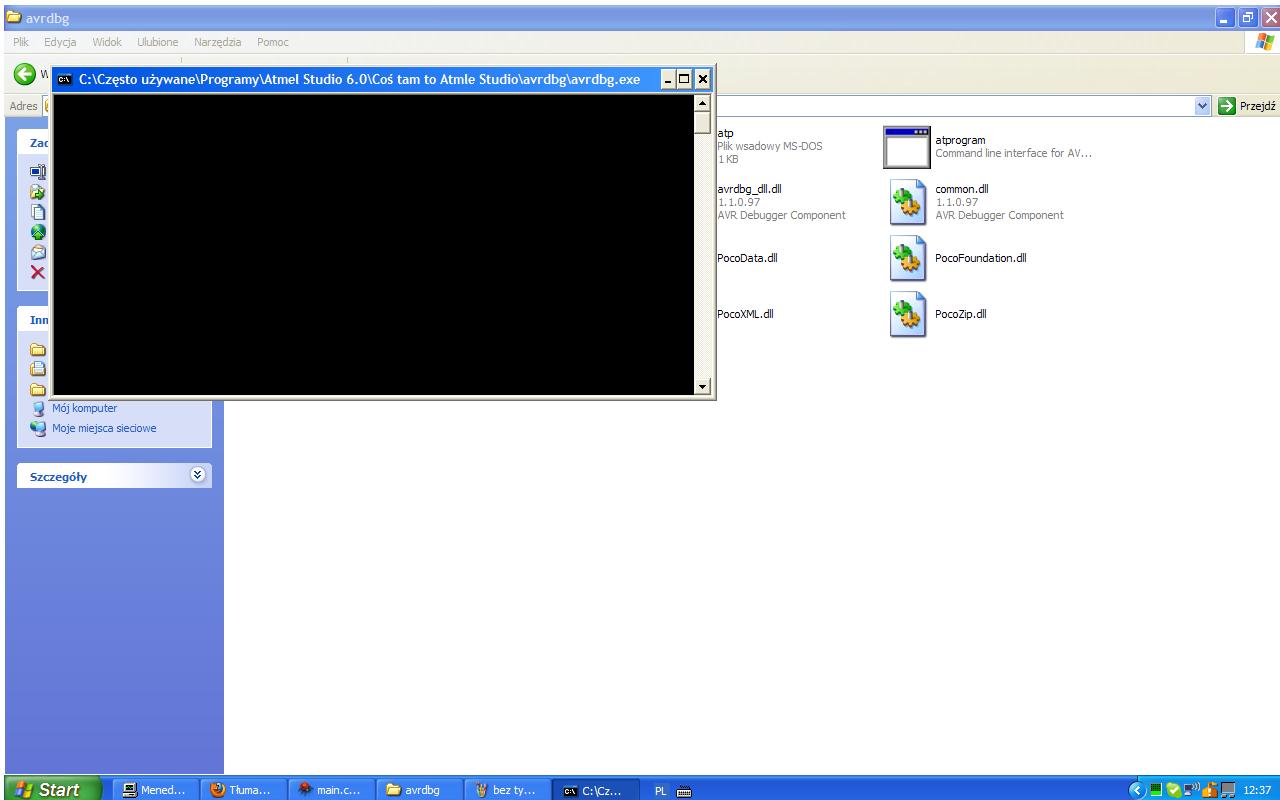The height and width of the screenshot is (800, 1280).
Task: Click the 12:37 taskbar clock
Action: pos(1257,790)
